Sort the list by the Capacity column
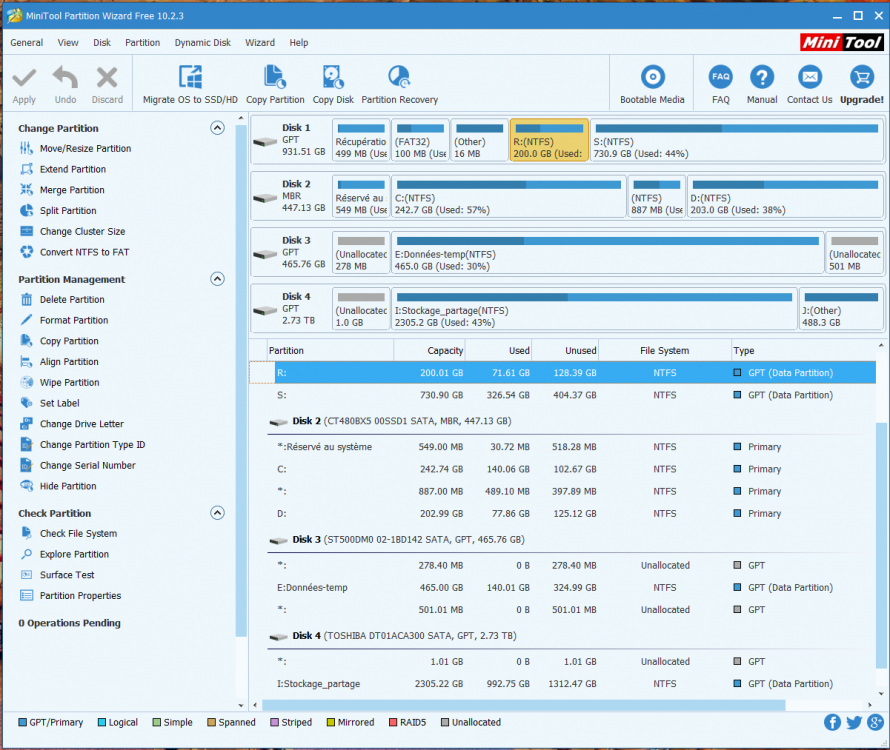Image resolution: width=890 pixels, height=750 pixels. [x=430, y=351]
